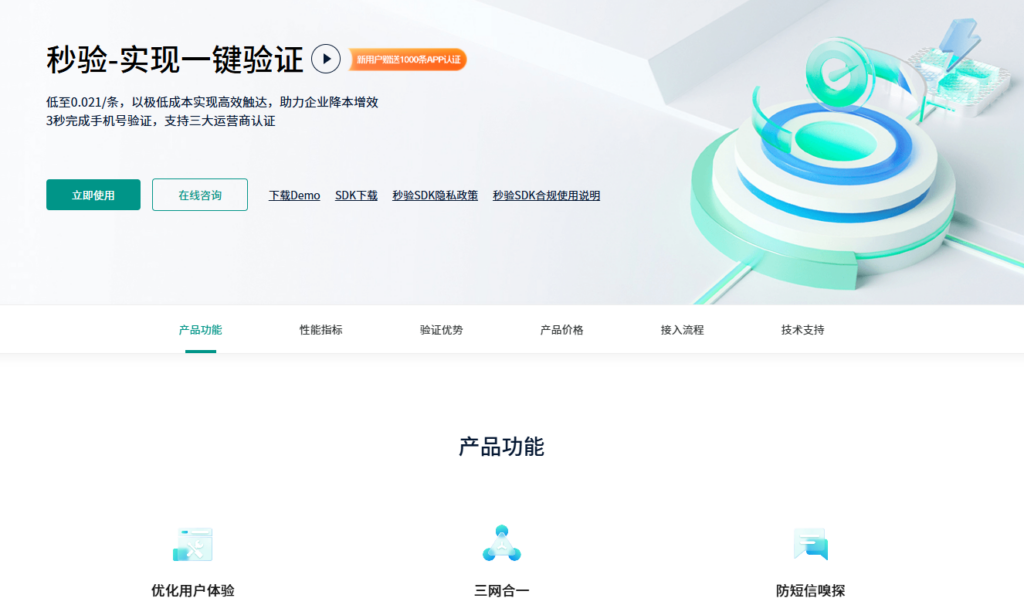Go to the 产品价格 tab
Screen dimensions: 1024x605
(x=560, y=329)
